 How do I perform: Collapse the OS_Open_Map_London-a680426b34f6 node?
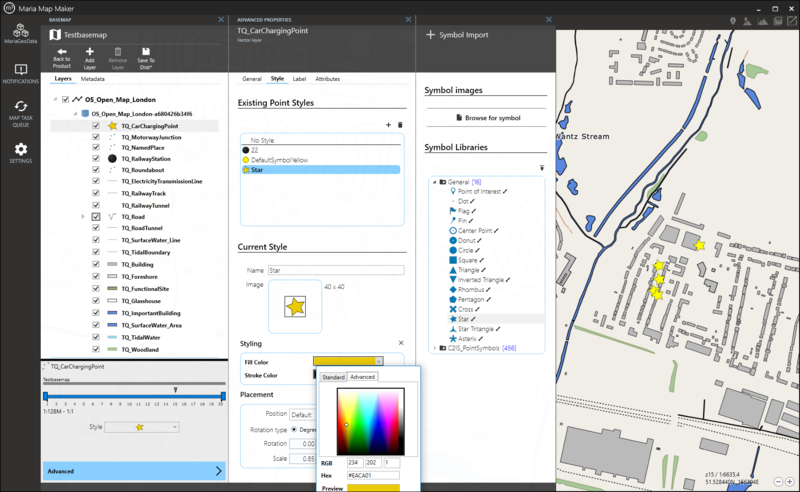75,114
